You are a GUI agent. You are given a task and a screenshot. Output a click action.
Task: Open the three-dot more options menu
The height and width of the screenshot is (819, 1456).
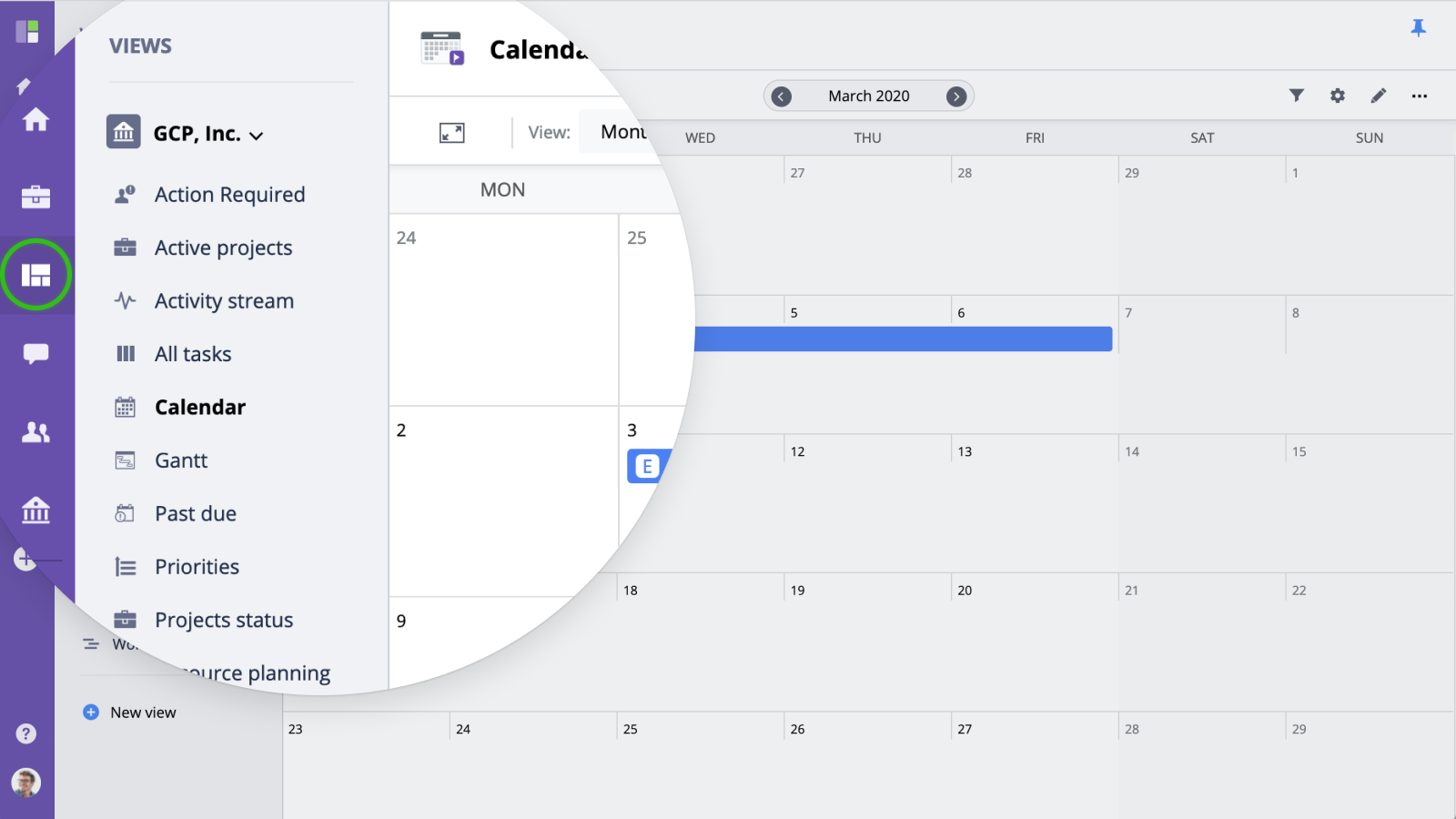coord(1419,96)
